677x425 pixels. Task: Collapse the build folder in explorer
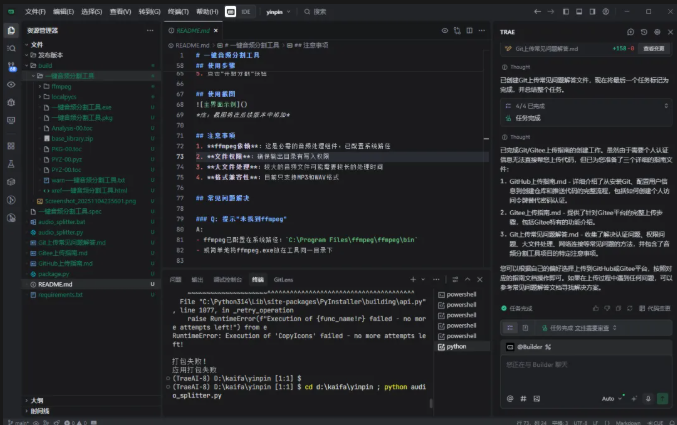(46, 65)
